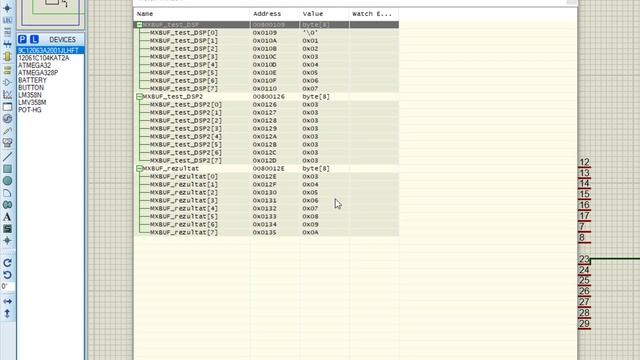Select 9C12063A2001JLHFT in devices list
Screen dimensions: 640x360
pyautogui.click(x=51, y=51)
